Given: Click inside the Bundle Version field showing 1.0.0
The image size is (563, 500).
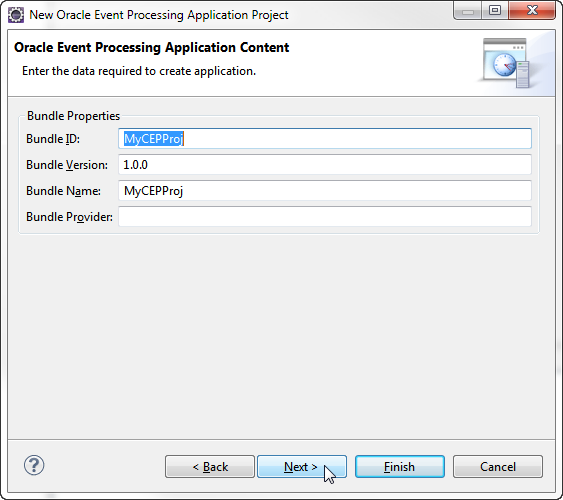Looking at the screenshot, I should click(325, 165).
